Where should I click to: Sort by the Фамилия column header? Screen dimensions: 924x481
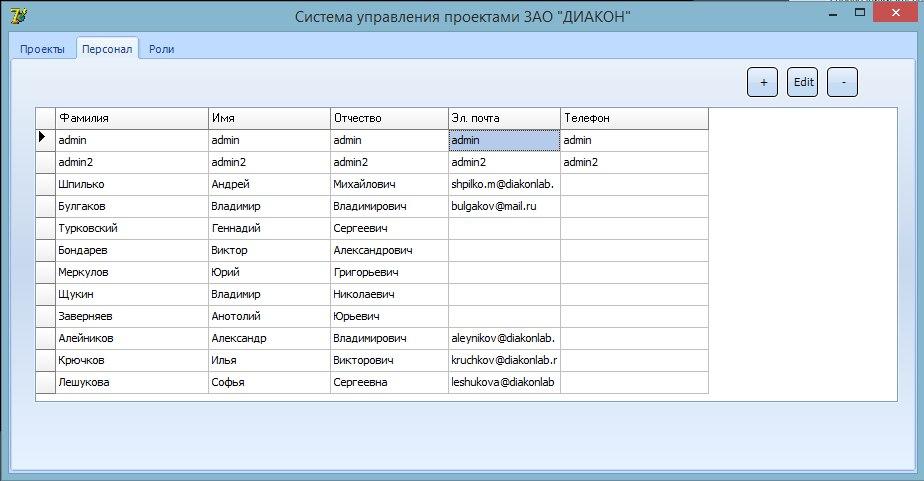[131, 118]
